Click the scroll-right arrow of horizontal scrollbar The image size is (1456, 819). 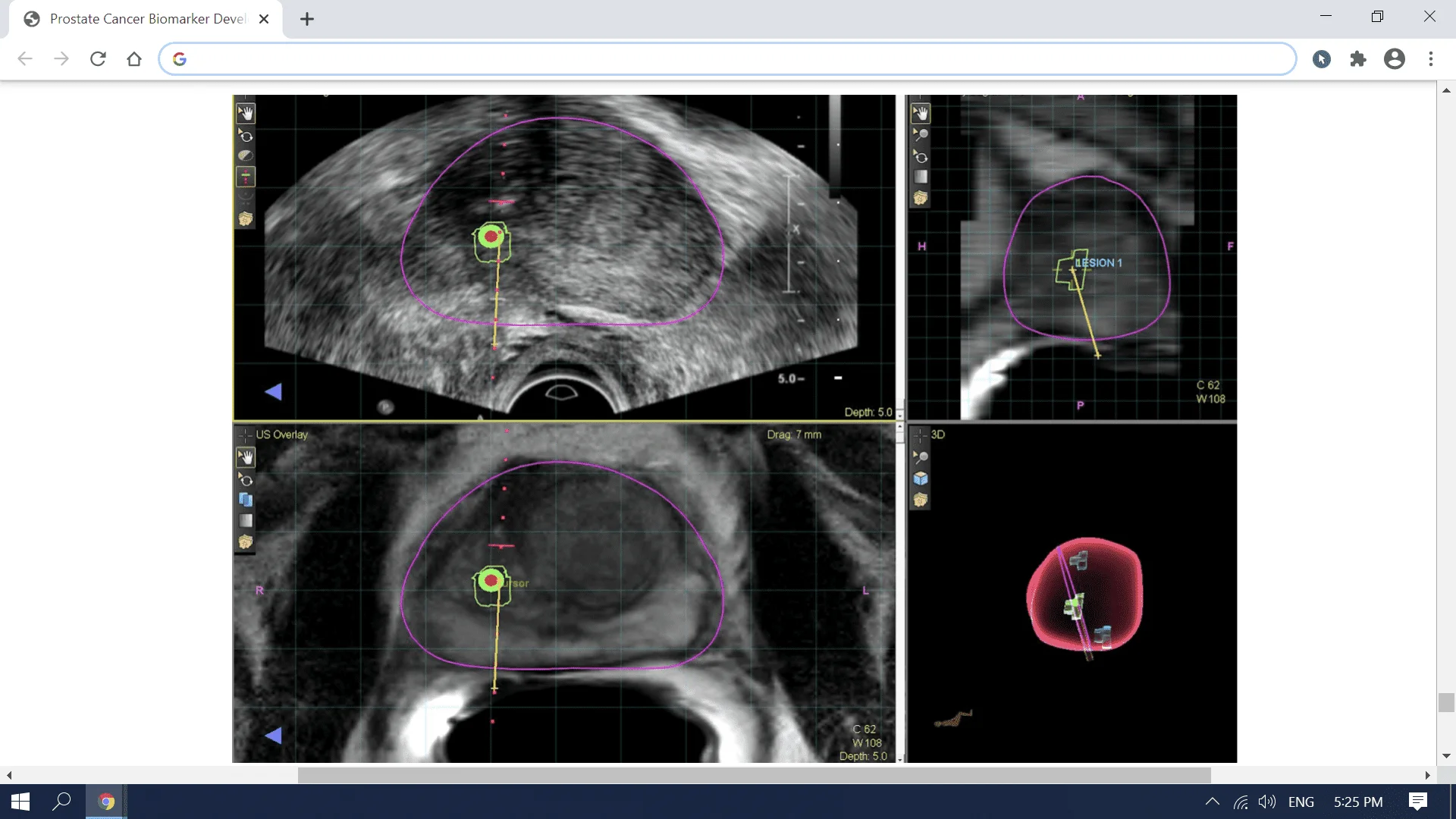(1427, 775)
